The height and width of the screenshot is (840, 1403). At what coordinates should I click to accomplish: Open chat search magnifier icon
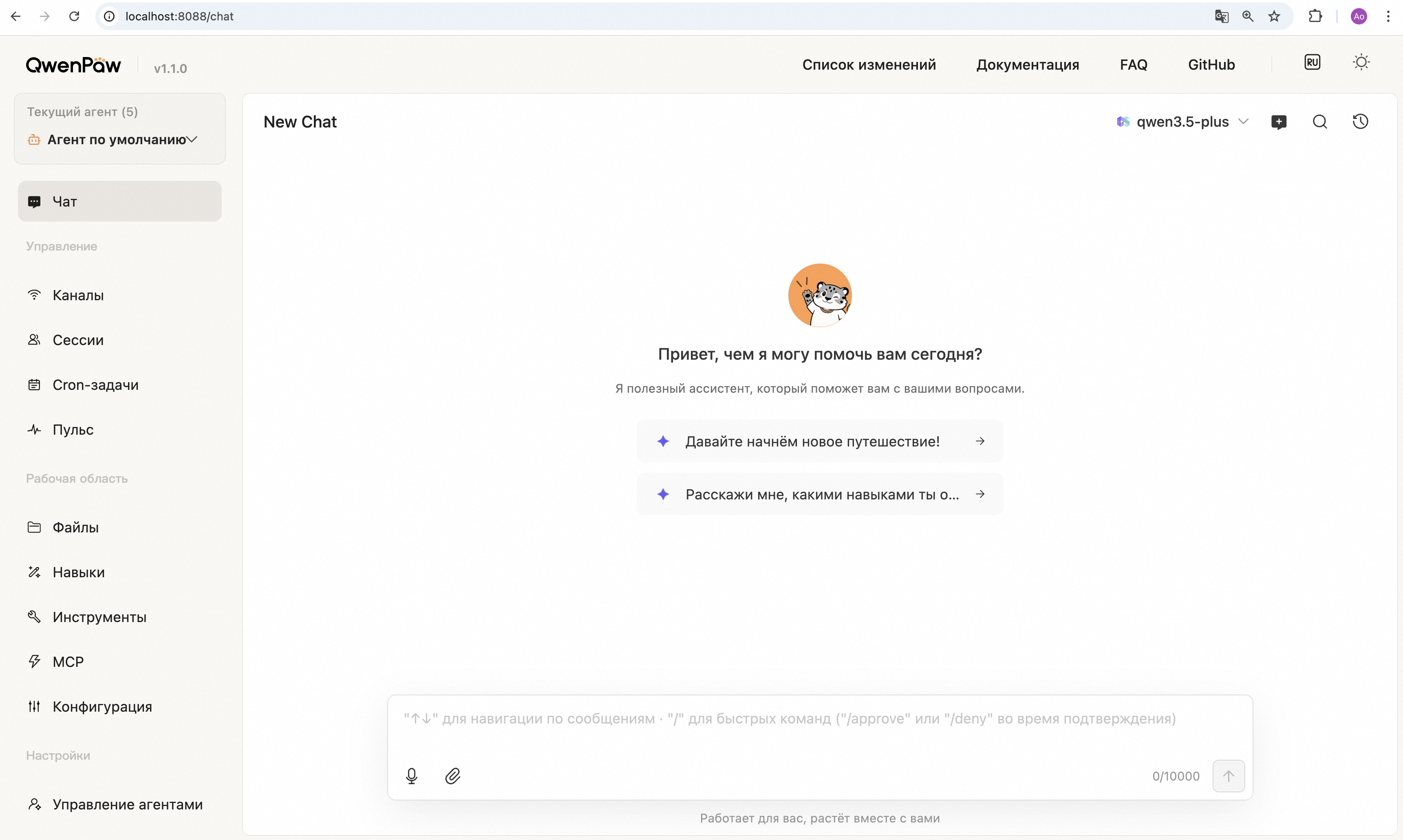pyautogui.click(x=1320, y=122)
